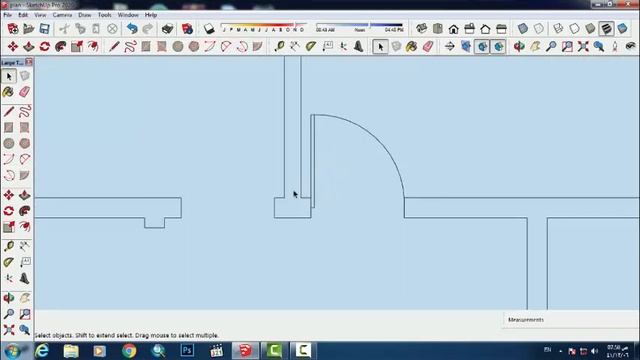Switch to Top view icon
The height and width of the screenshot is (360, 640).
[438, 29]
